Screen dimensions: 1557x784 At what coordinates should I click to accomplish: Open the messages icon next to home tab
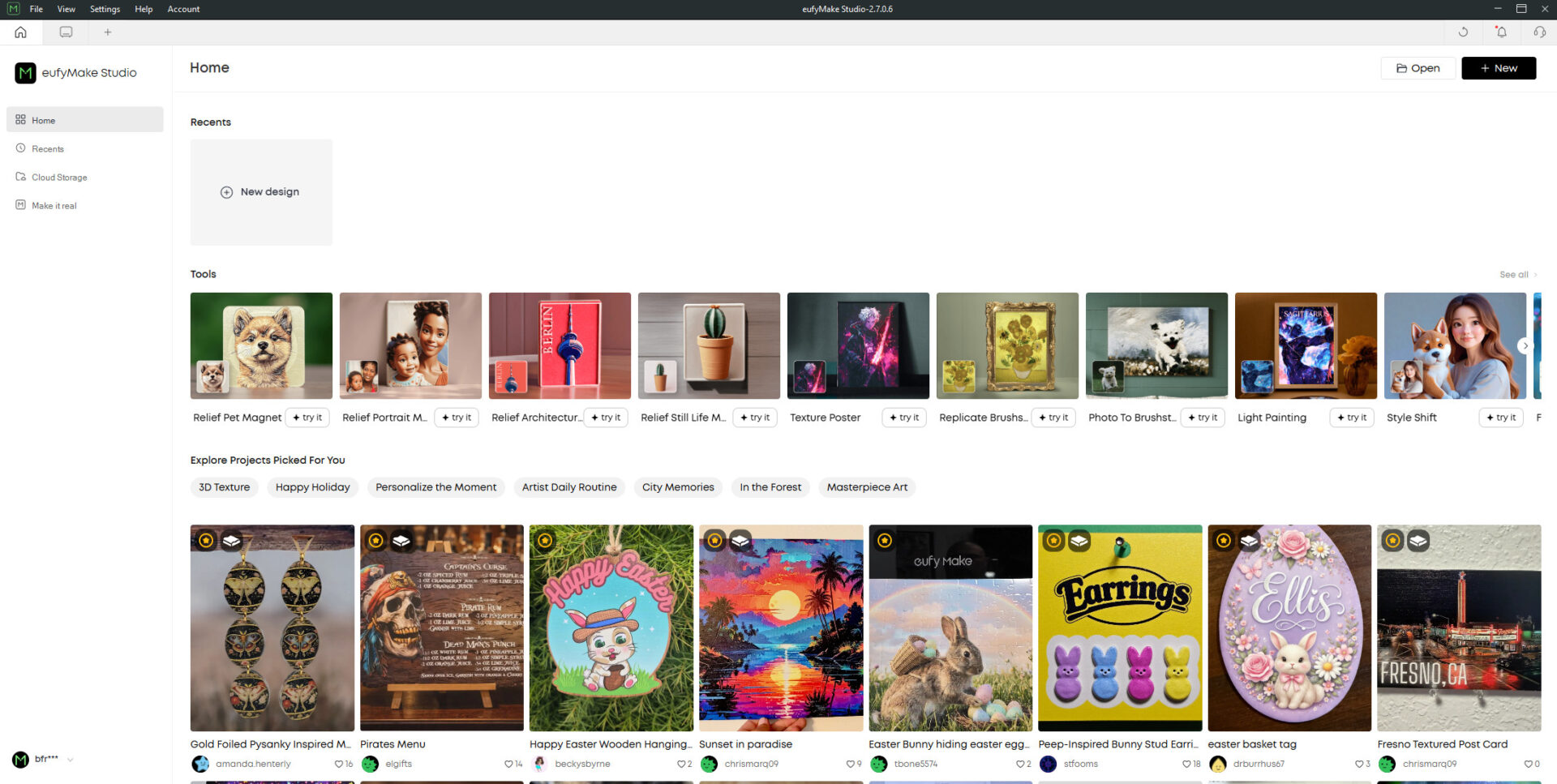66,32
